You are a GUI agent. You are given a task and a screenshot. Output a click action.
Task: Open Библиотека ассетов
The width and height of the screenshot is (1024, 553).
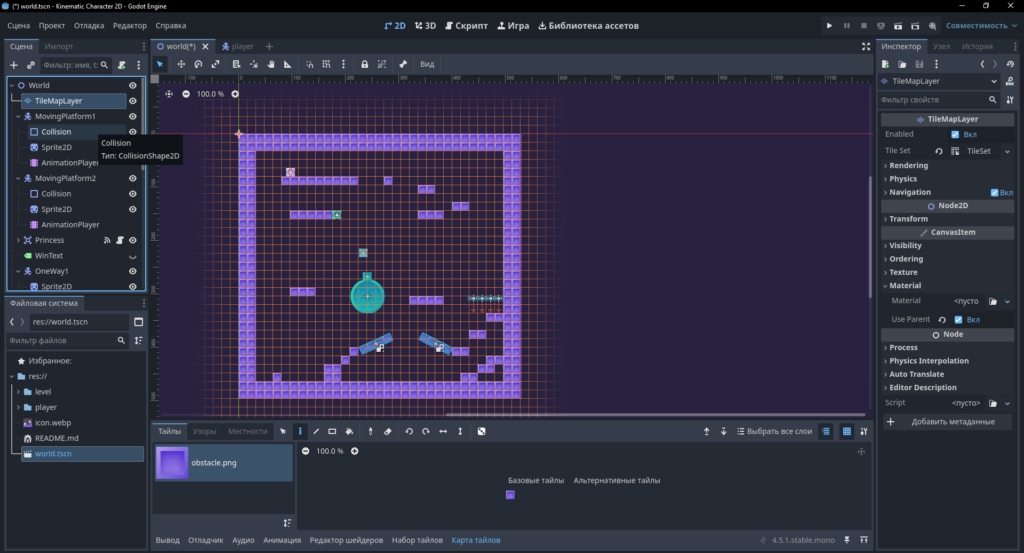tap(588, 25)
